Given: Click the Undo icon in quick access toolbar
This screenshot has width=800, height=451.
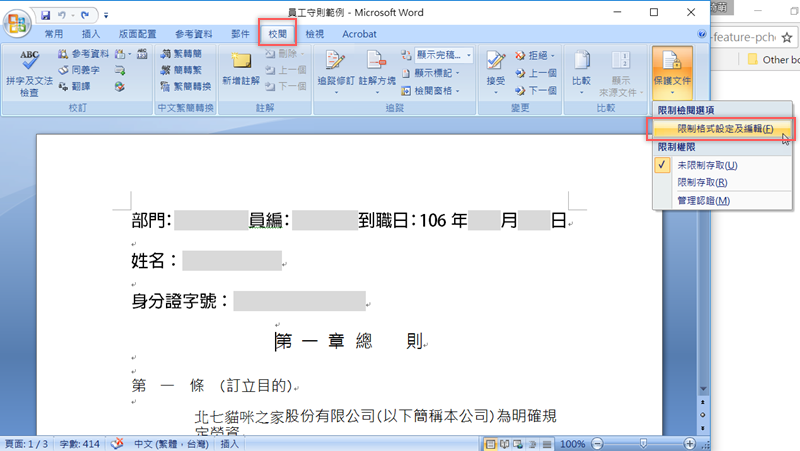Looking at the screenshot, I should coord(62,15).
